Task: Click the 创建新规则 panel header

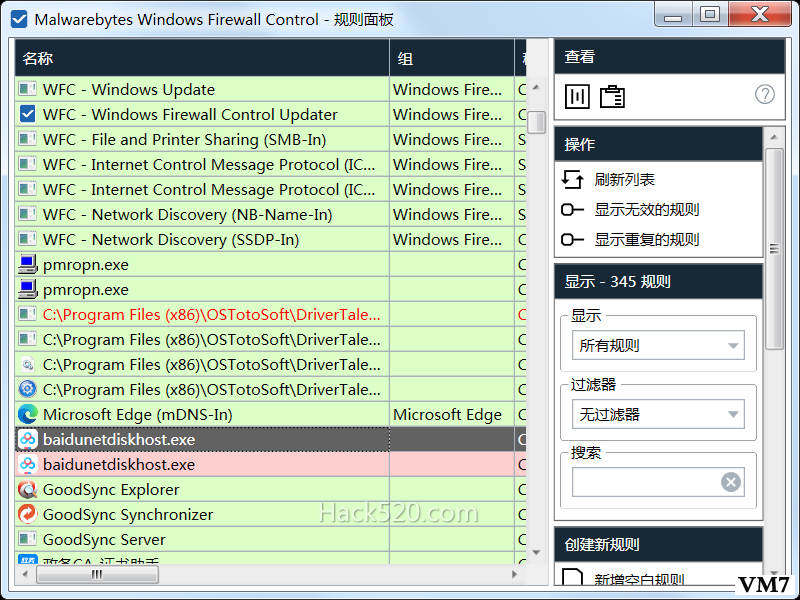Action: [x=658, y=544]
